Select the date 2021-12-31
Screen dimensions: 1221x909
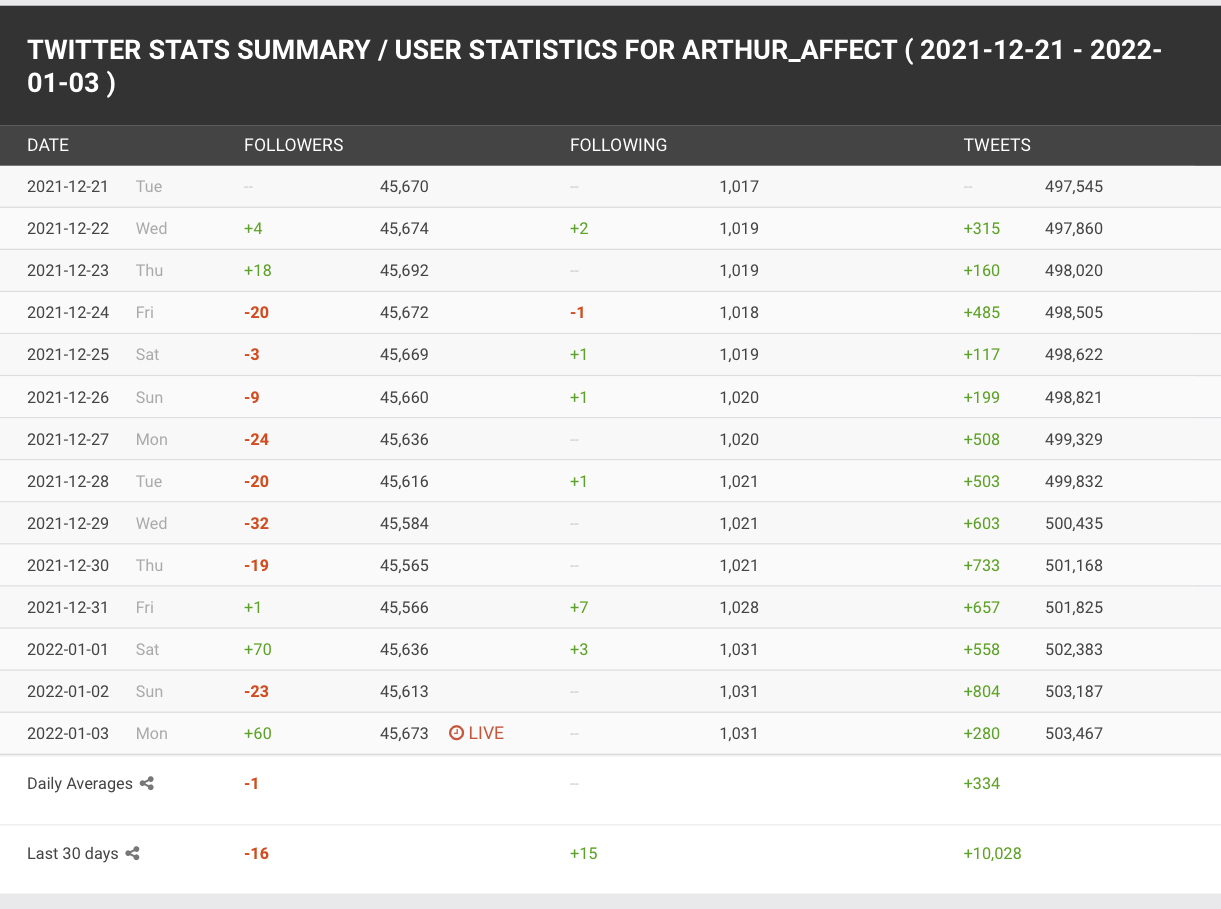[68, 607]
